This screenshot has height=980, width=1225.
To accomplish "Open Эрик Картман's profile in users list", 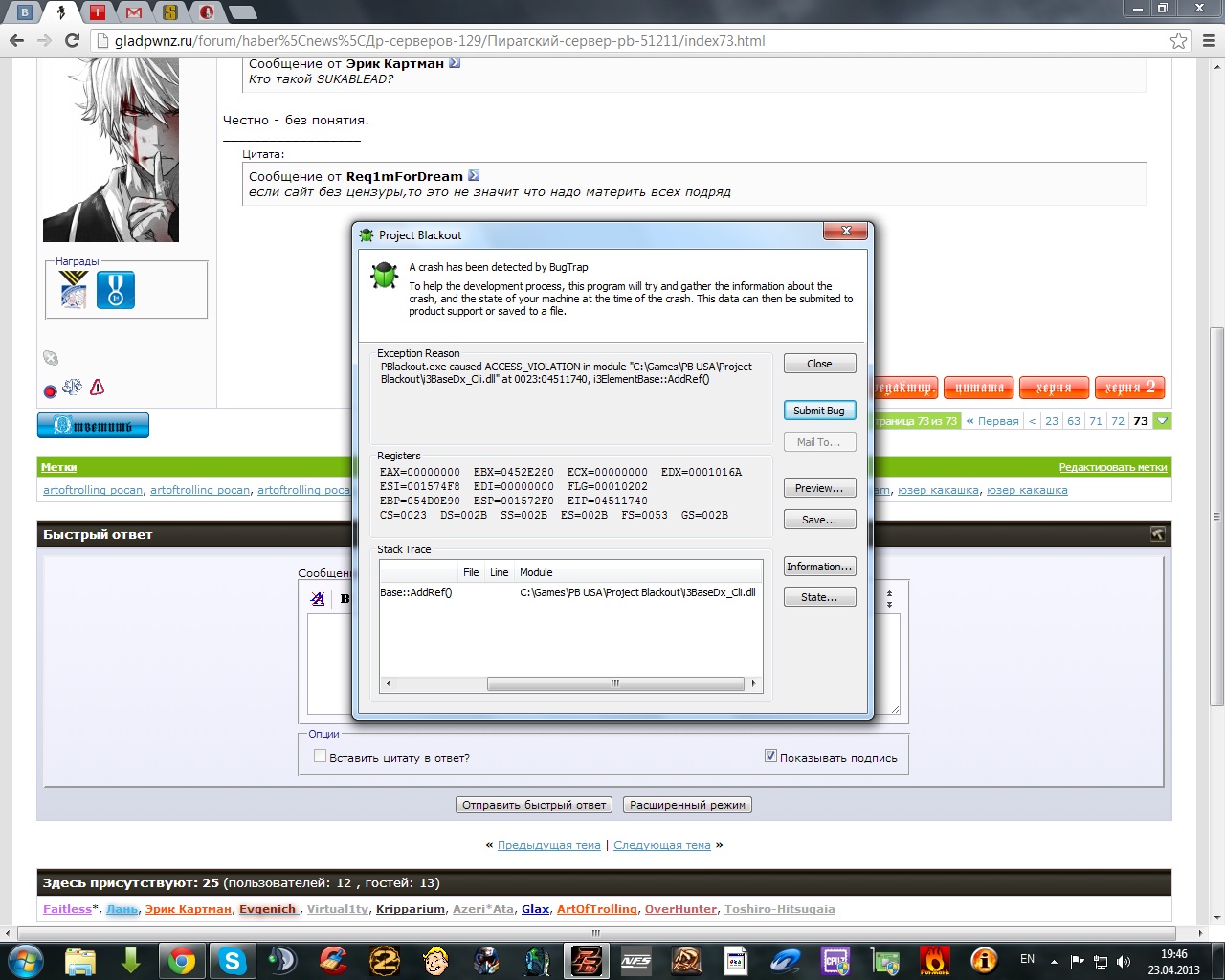I will click(x=189, y=909).
